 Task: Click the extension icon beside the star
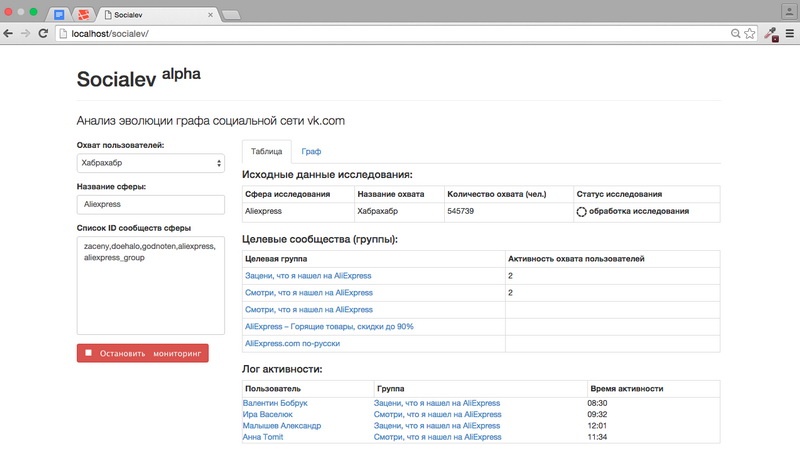(x=771, y=34)
